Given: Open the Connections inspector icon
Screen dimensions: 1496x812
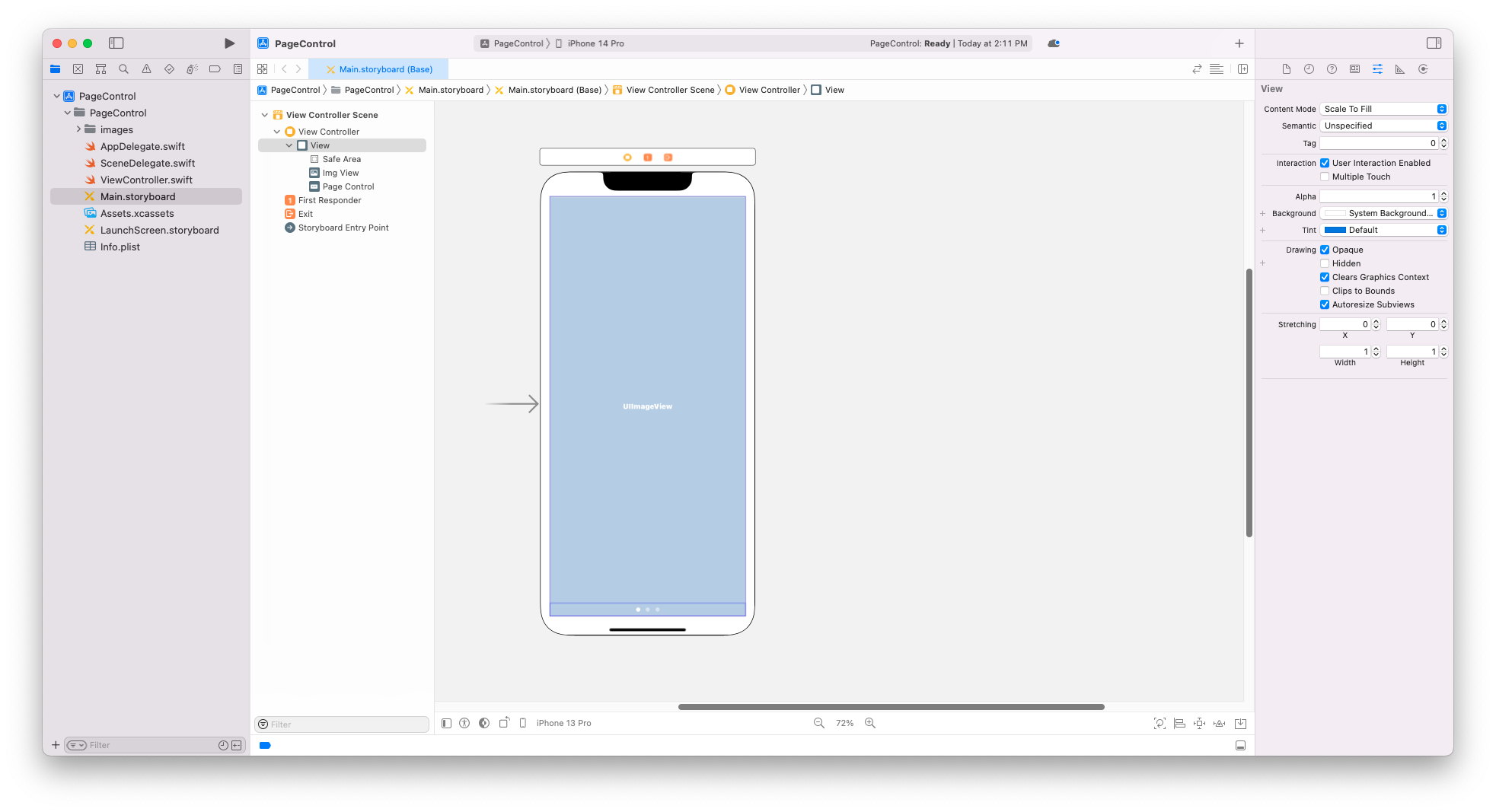Looking at the screenshot, I should click(x=1422, y=69).
